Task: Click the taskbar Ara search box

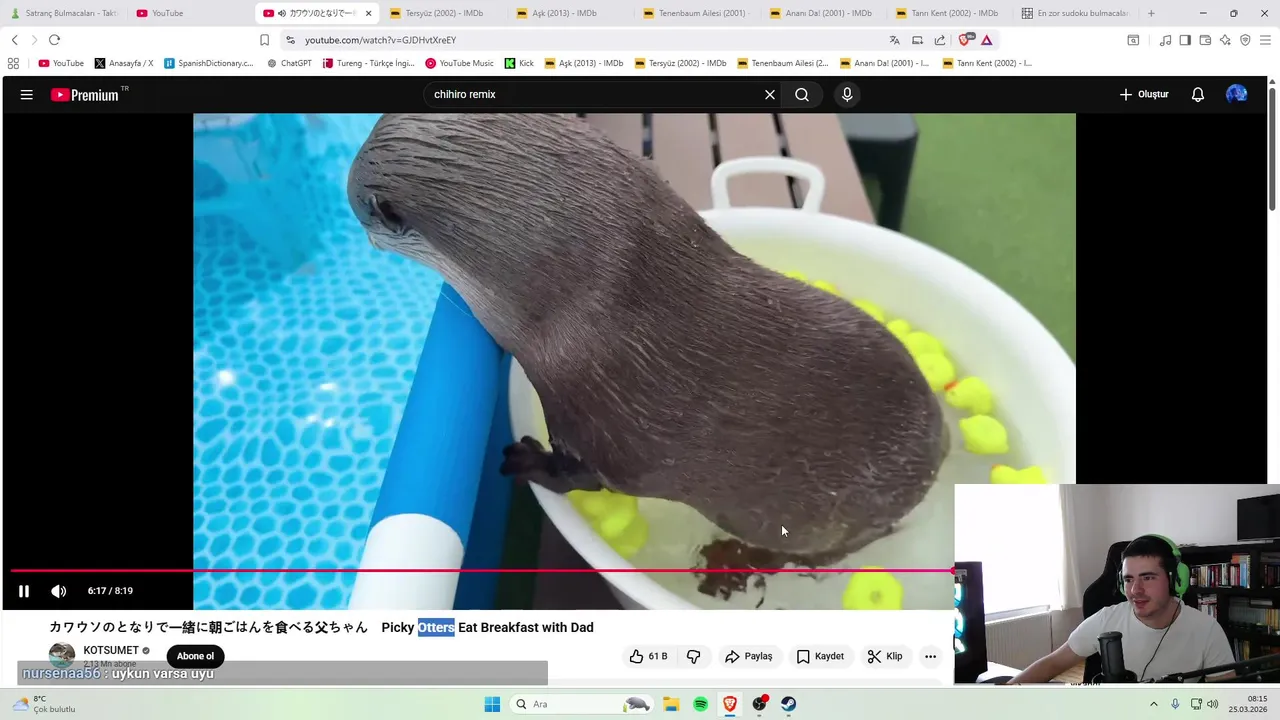Action: click(582, 704)
